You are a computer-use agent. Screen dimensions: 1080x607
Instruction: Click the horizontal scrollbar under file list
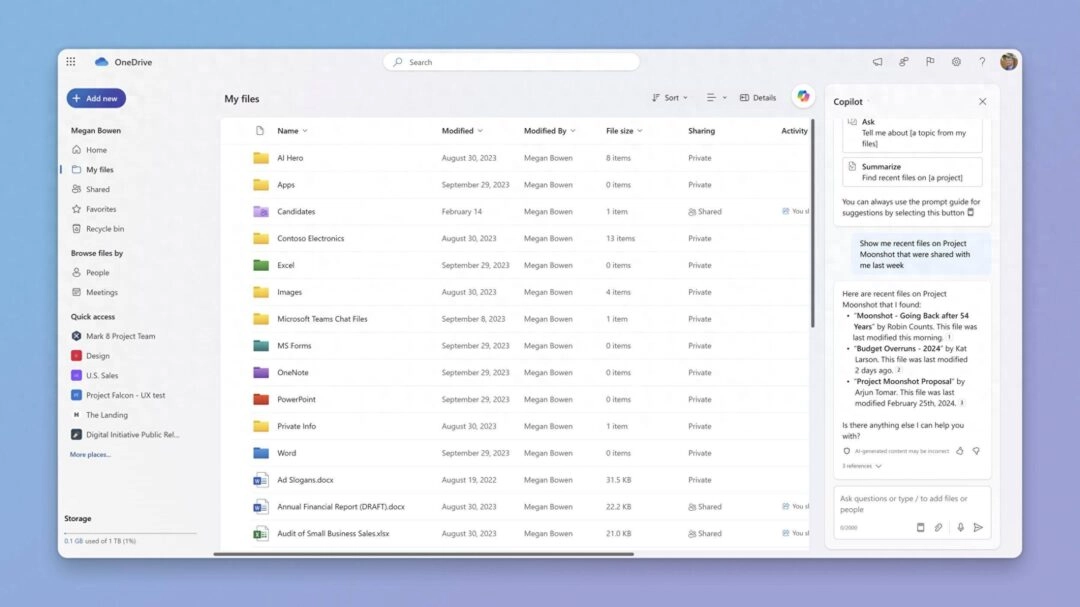pos(423,554)
